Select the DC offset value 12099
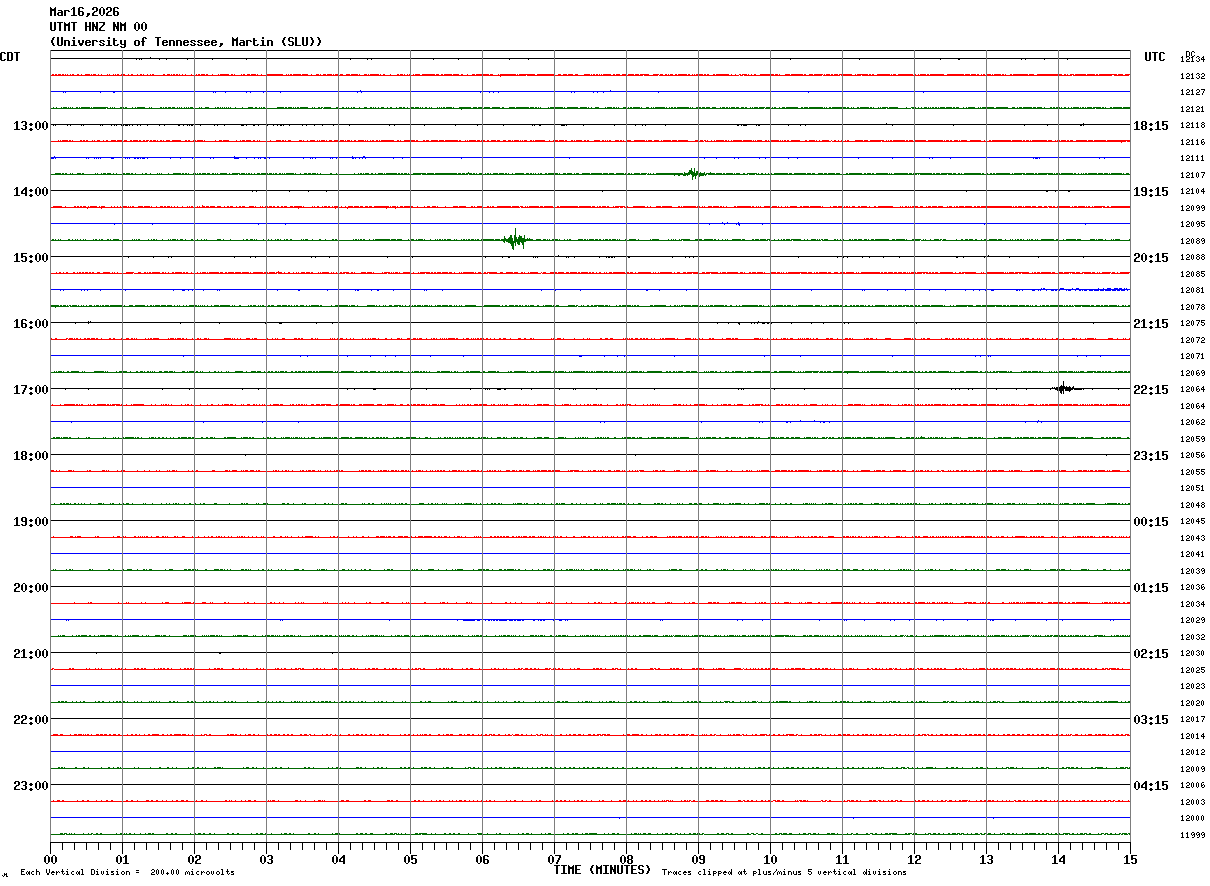Image resolution: width=1210 pixels, height=886 pixels. point(1192,208)
